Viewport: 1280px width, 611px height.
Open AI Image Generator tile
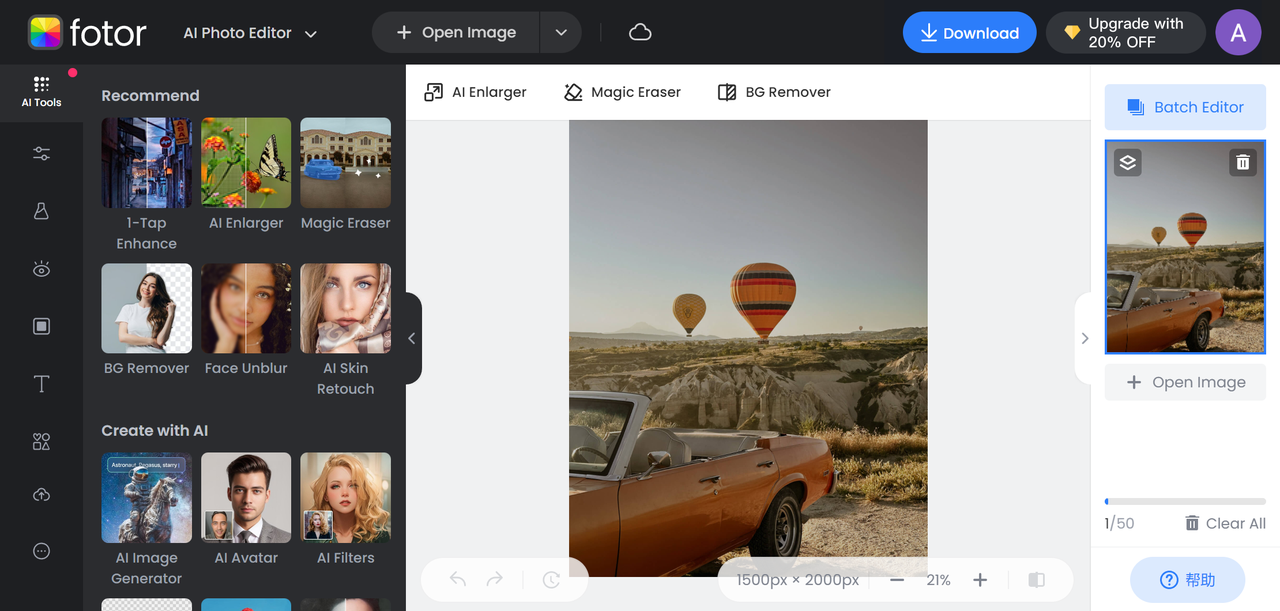[146, 520]
